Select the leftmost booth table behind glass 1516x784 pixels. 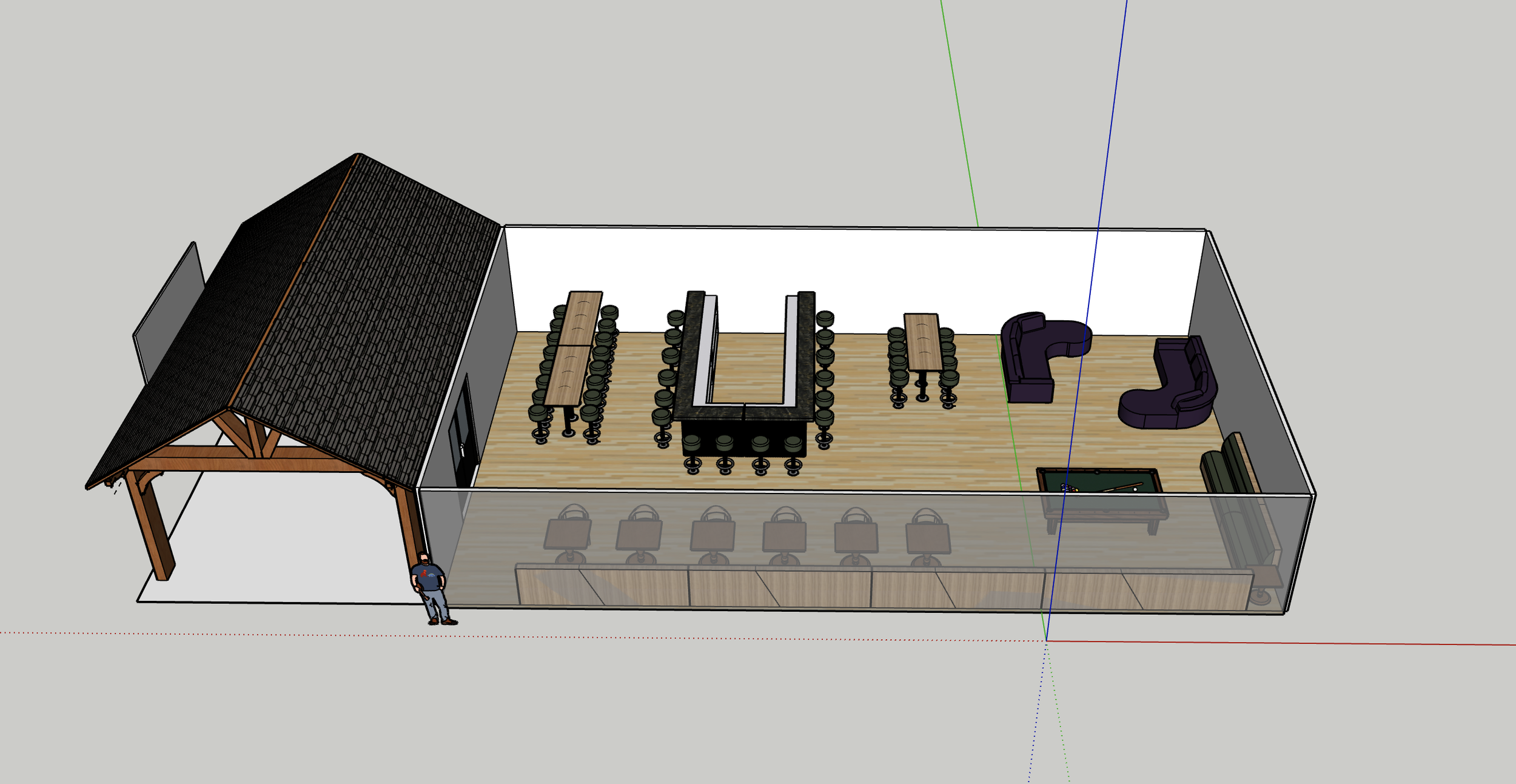point(567,535)
